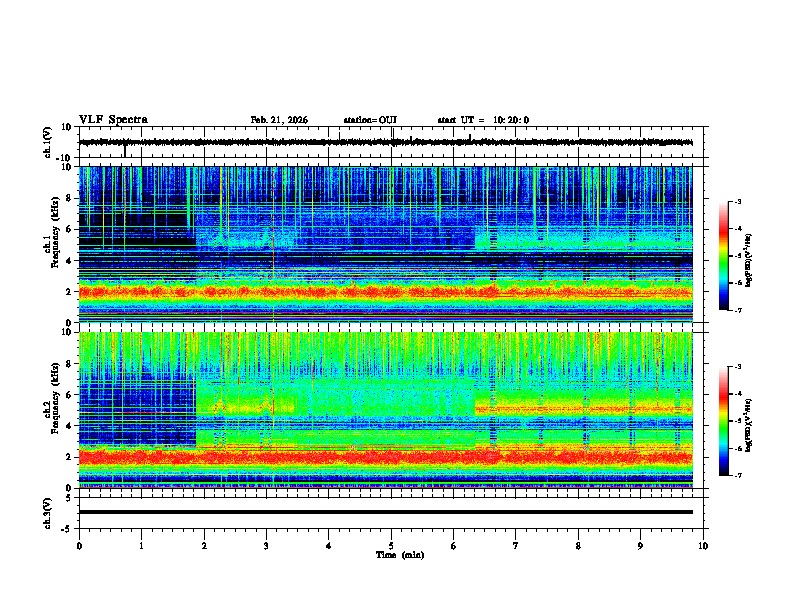This screenshot has width=792, height=612.
Task: Click the time axis tick label "8"
Action: point(578,546)
